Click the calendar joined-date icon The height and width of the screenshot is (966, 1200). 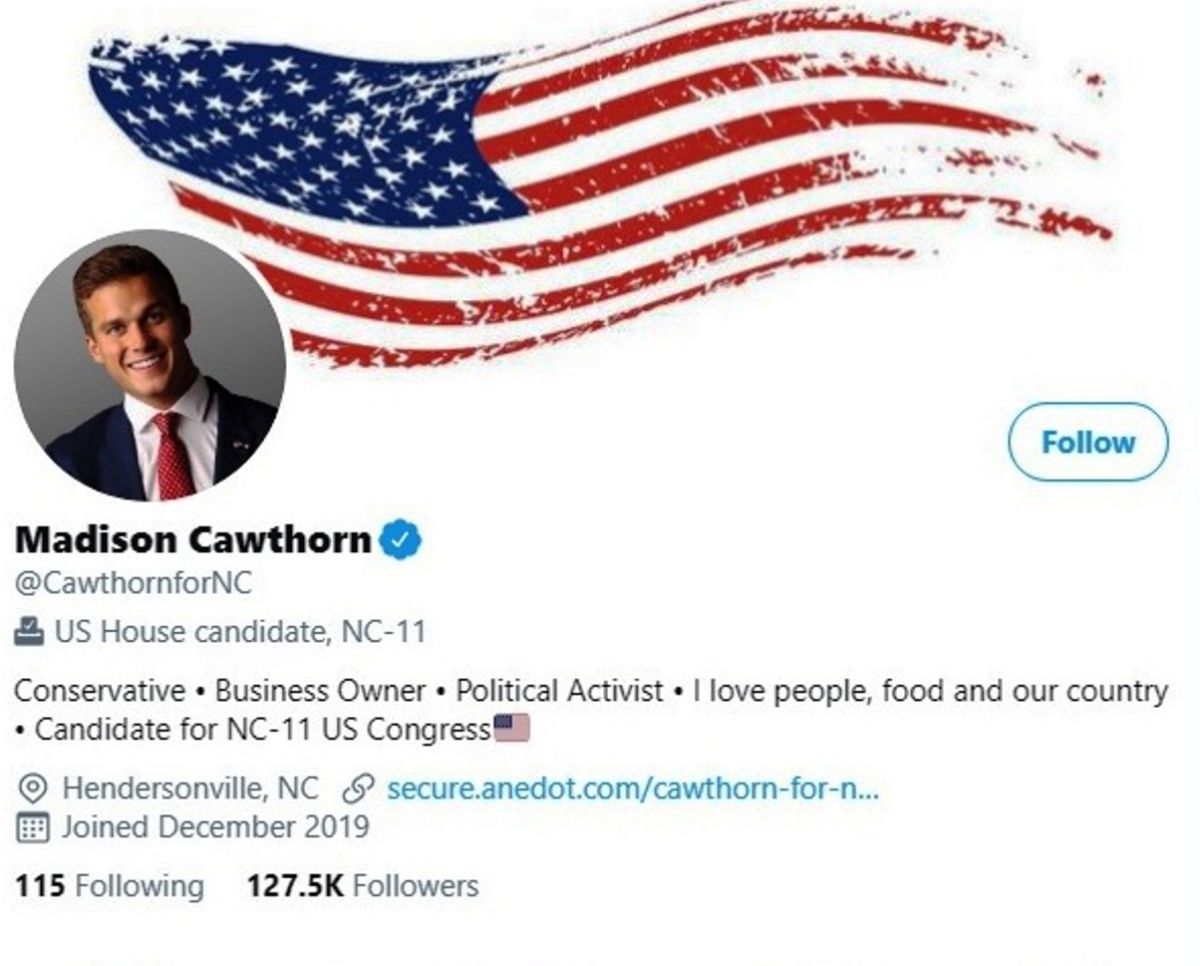click(33, 828)
